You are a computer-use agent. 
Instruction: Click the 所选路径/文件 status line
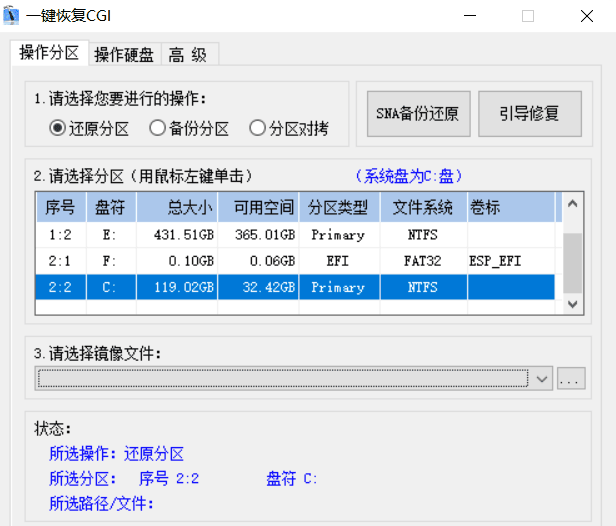point(101,504)
